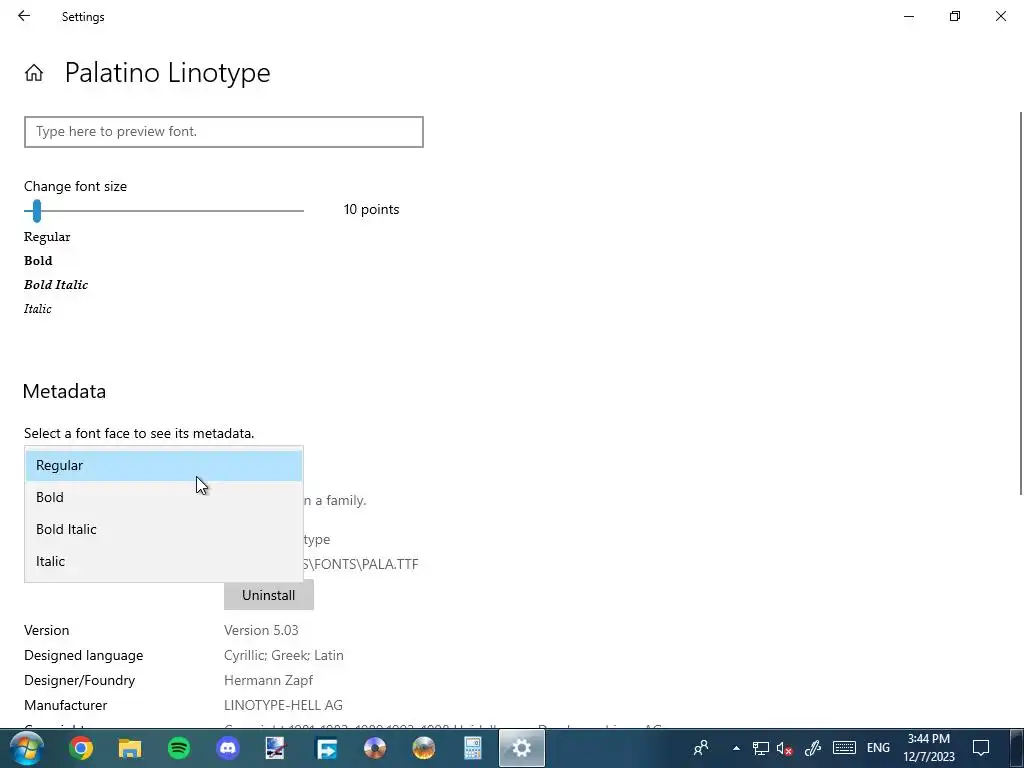This screenshot has height=768, width=1024.
Task: Open the blue arrow window app in taskbar
Action: 326,748
